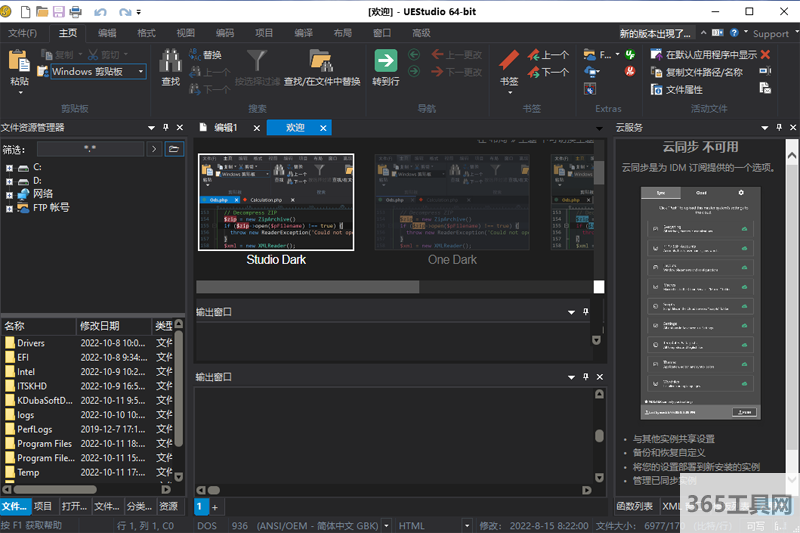This screenshot has height=533, width=800.
Task: Click the save icon in the title bar
Action: 58,11
